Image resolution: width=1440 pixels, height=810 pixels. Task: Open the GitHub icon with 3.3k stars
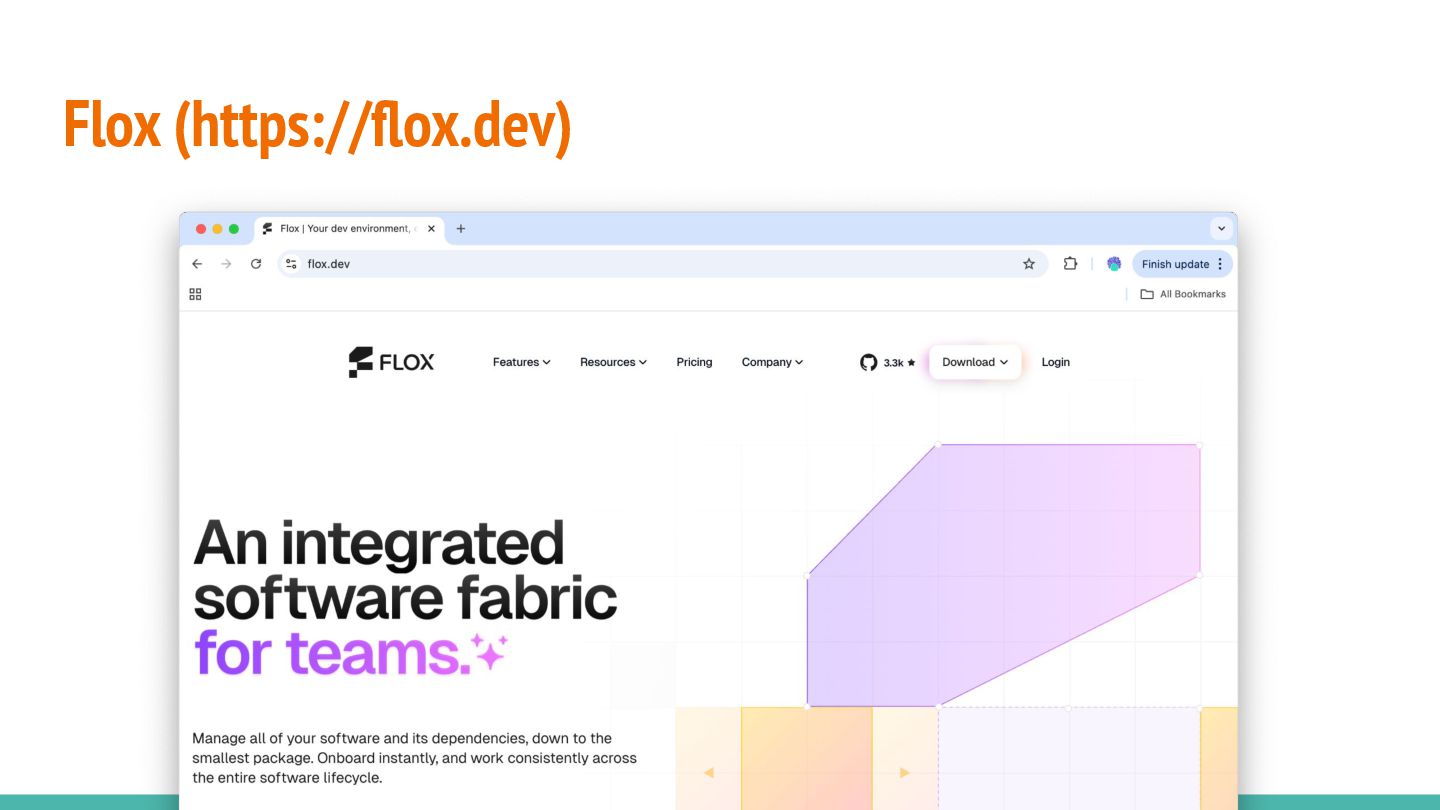pos(887,362)
